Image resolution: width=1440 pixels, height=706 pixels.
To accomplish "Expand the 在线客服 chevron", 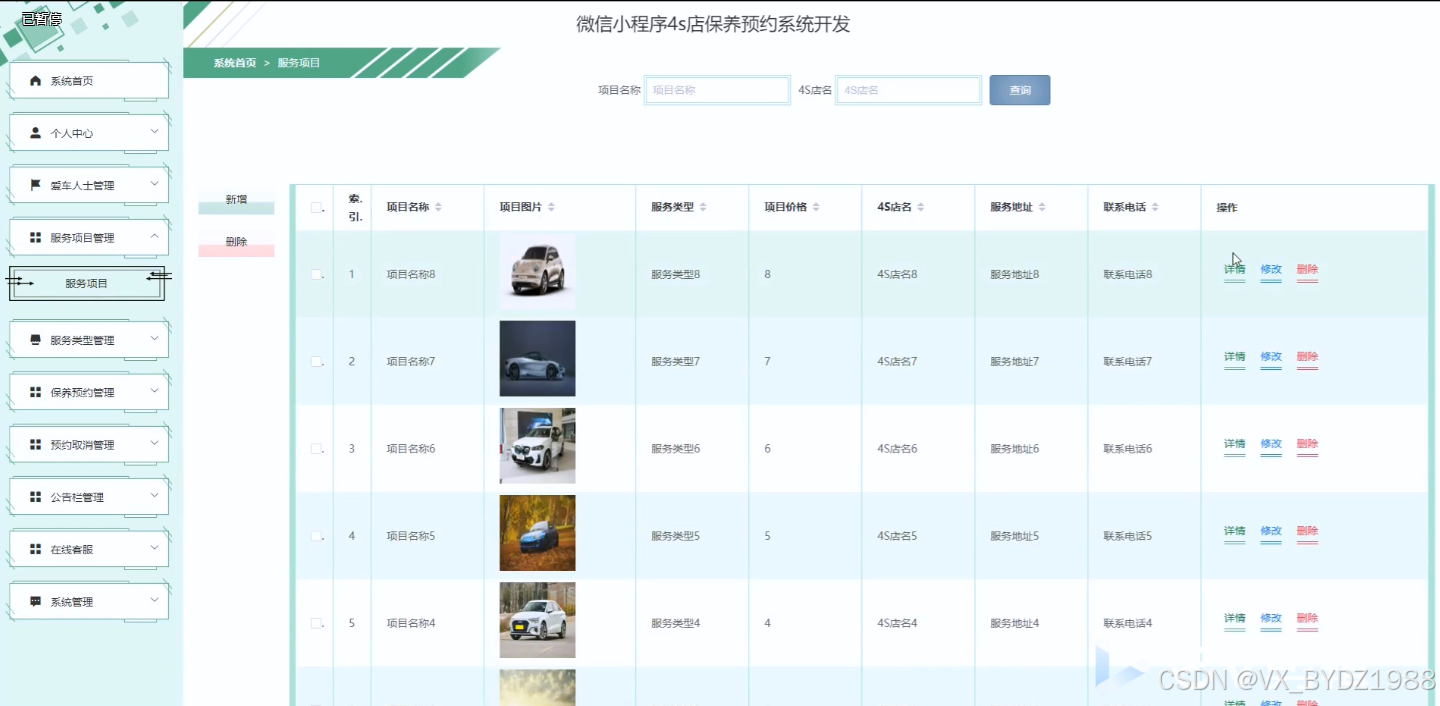I will (154, 547).
